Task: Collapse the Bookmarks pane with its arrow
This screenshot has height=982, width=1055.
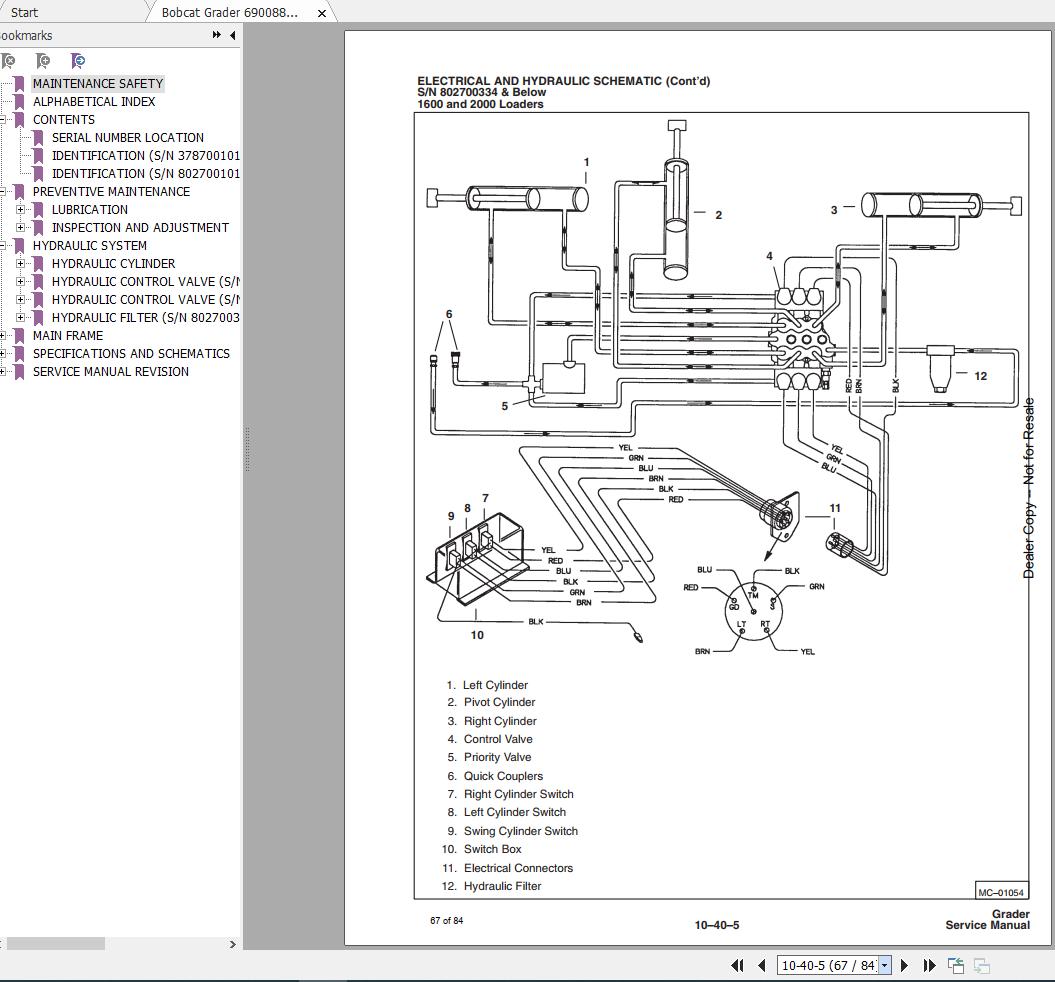Action: coord(232,34)
